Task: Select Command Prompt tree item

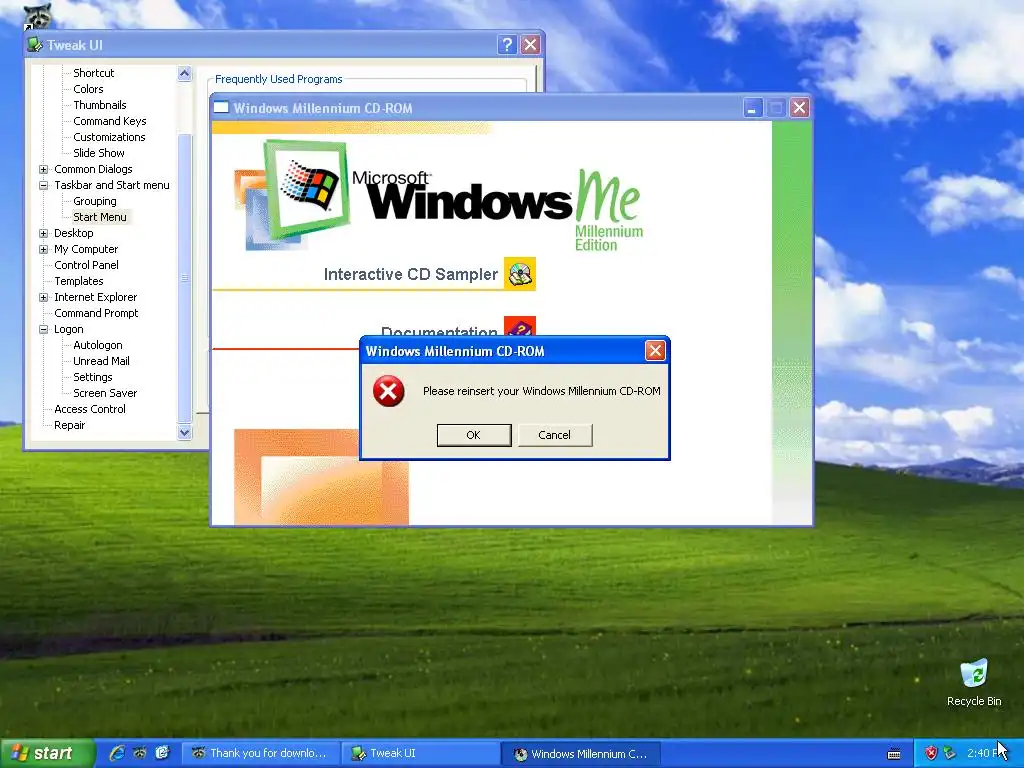Action: [96, 313]
